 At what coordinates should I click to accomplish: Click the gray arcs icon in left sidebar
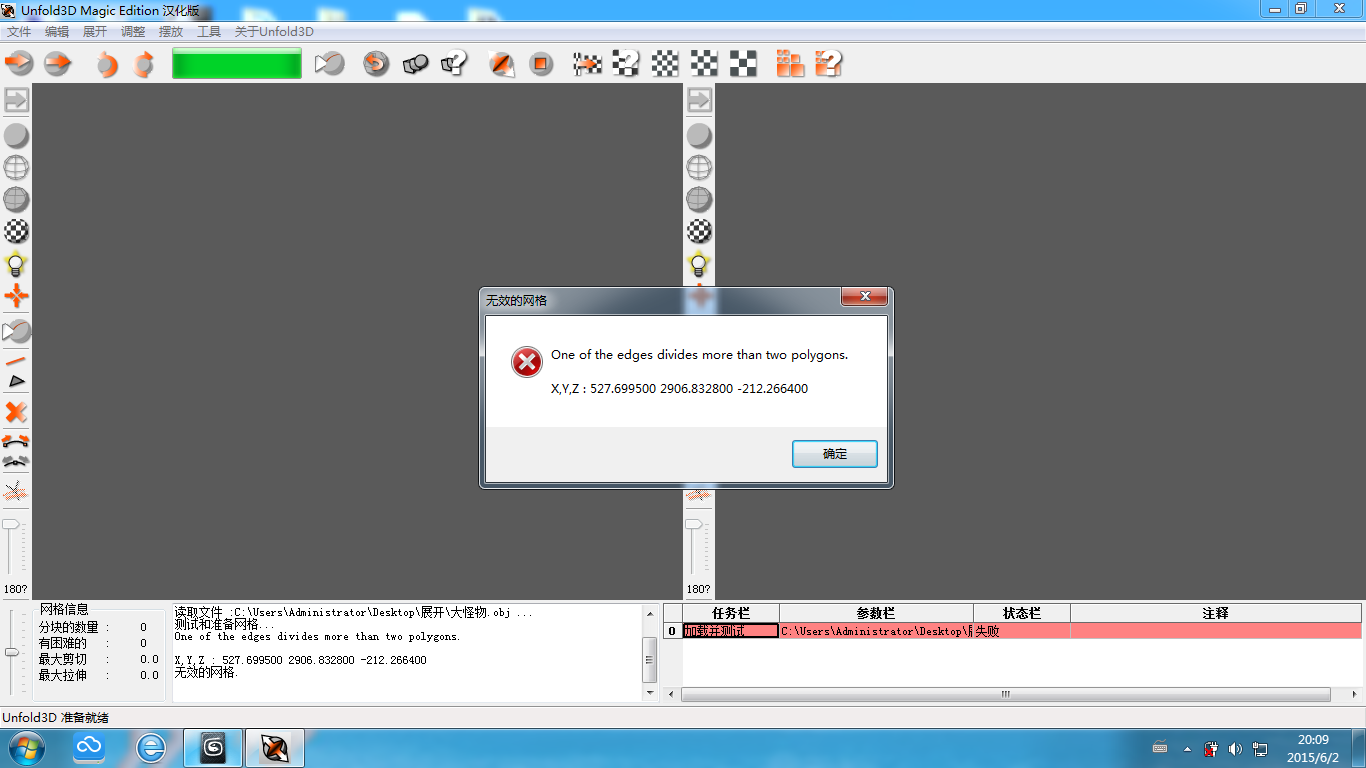click(16, 461)
